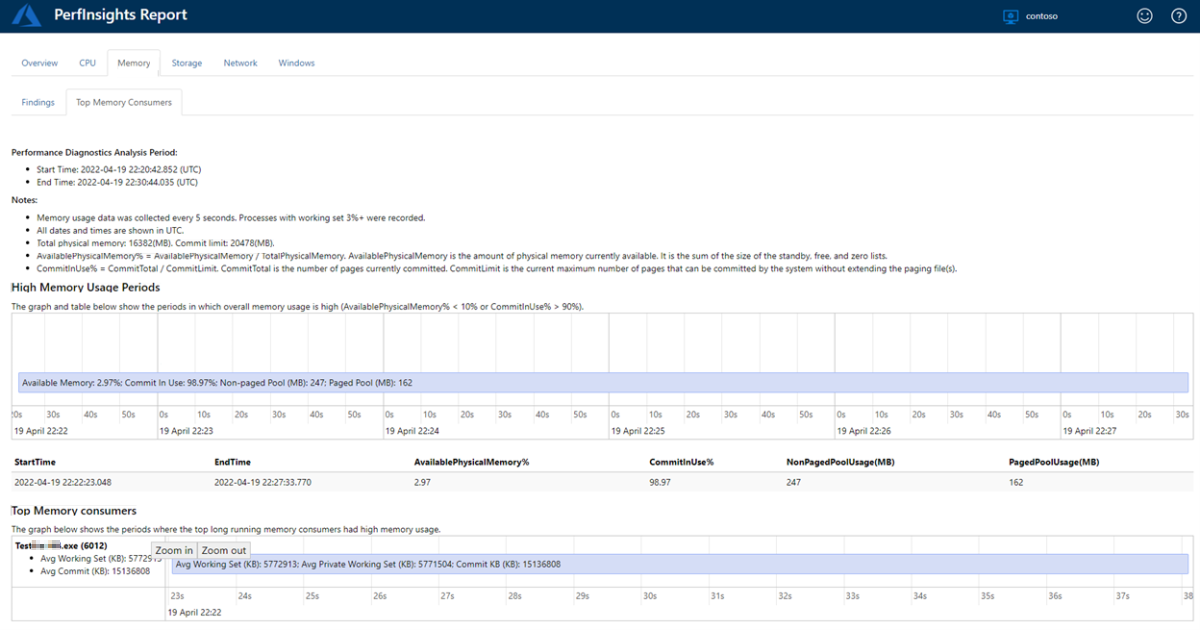Open the help question mark icon
Viewport: 1200px width, 630px height.
[x=1178, y=16]
